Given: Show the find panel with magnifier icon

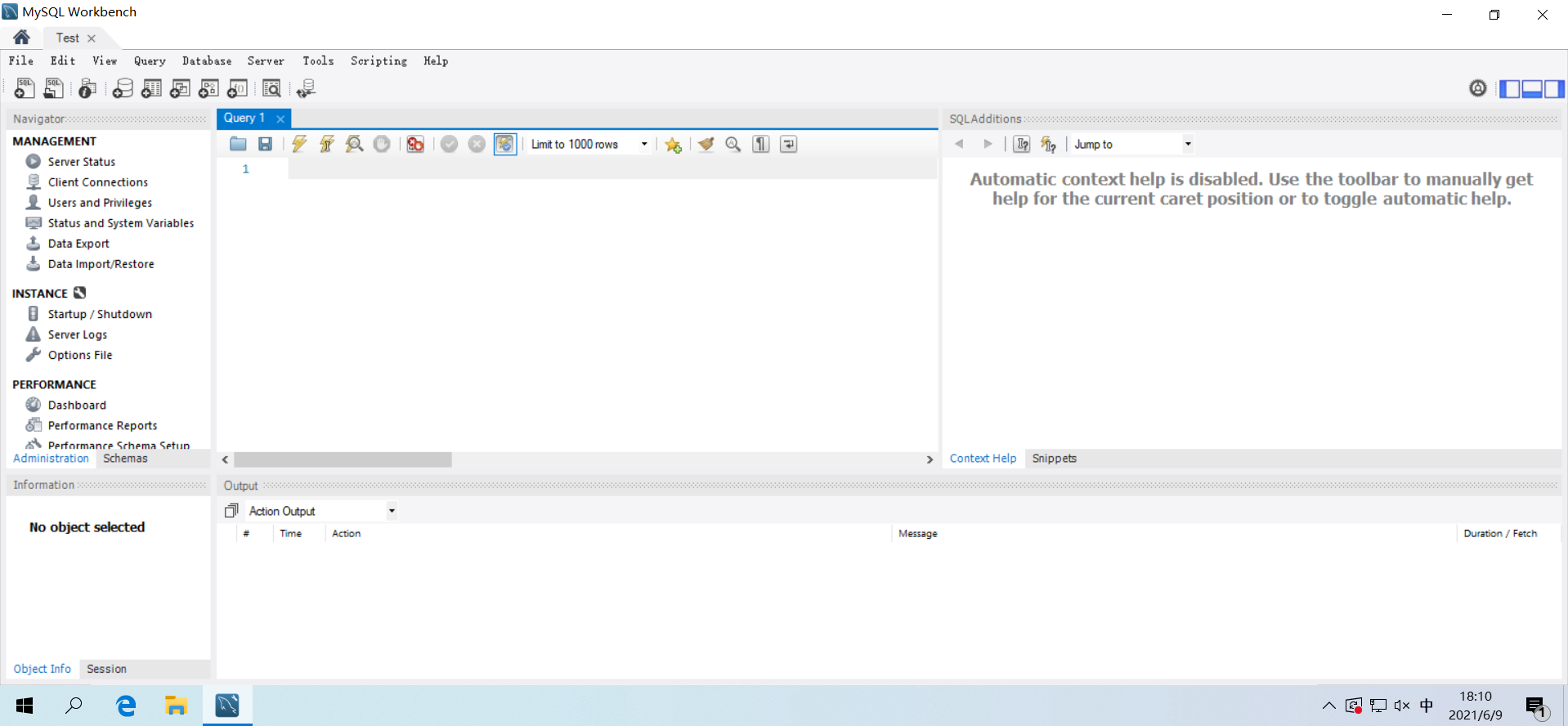Looking at the screenshot, I should pos(733,144).
